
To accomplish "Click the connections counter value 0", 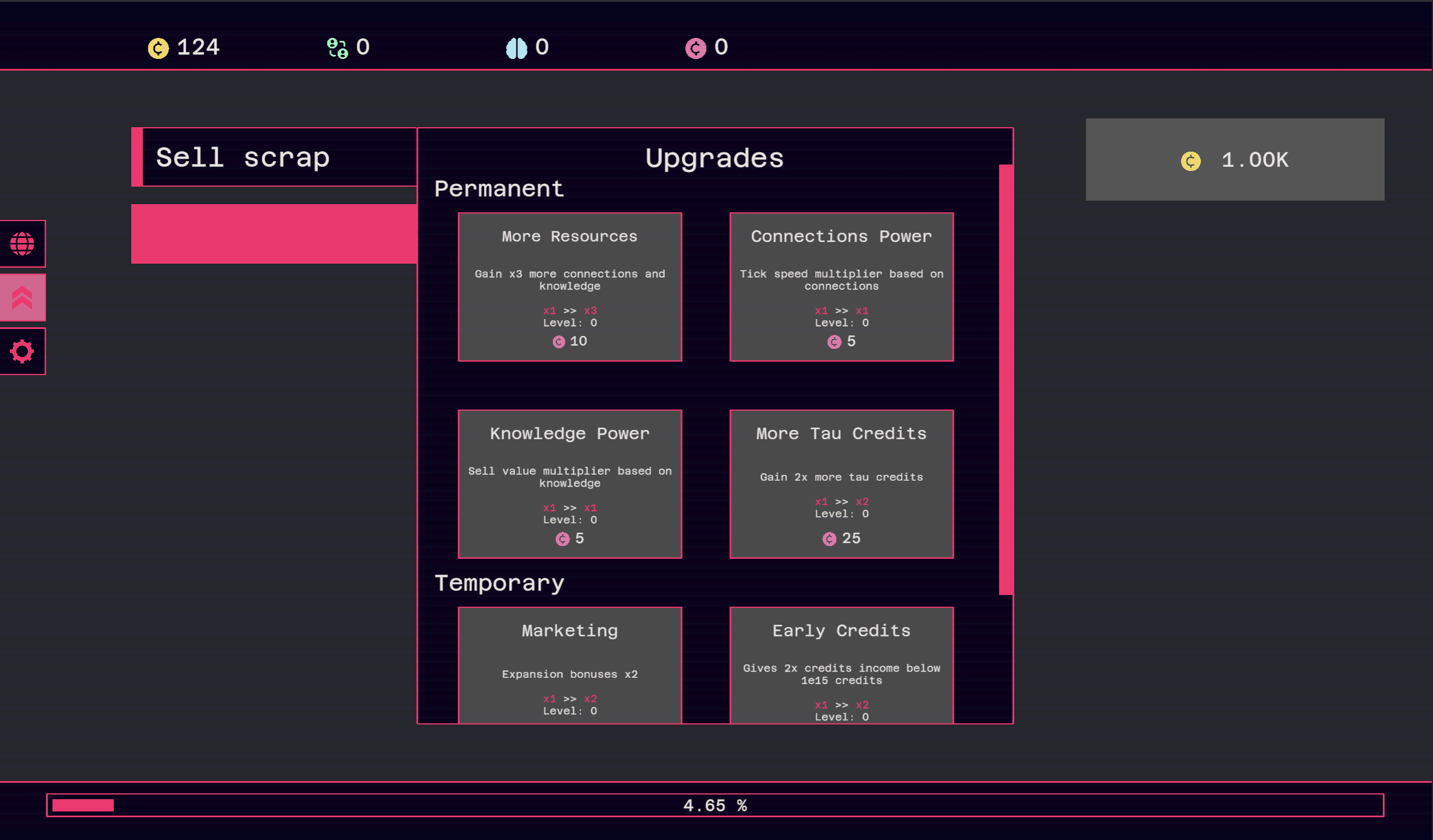I will point(363,48).
